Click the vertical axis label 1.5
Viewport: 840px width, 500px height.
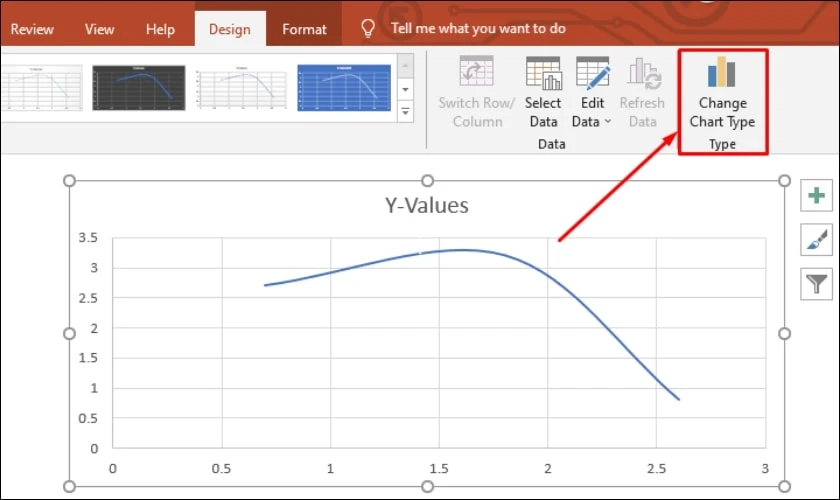(x=88, y=358)
